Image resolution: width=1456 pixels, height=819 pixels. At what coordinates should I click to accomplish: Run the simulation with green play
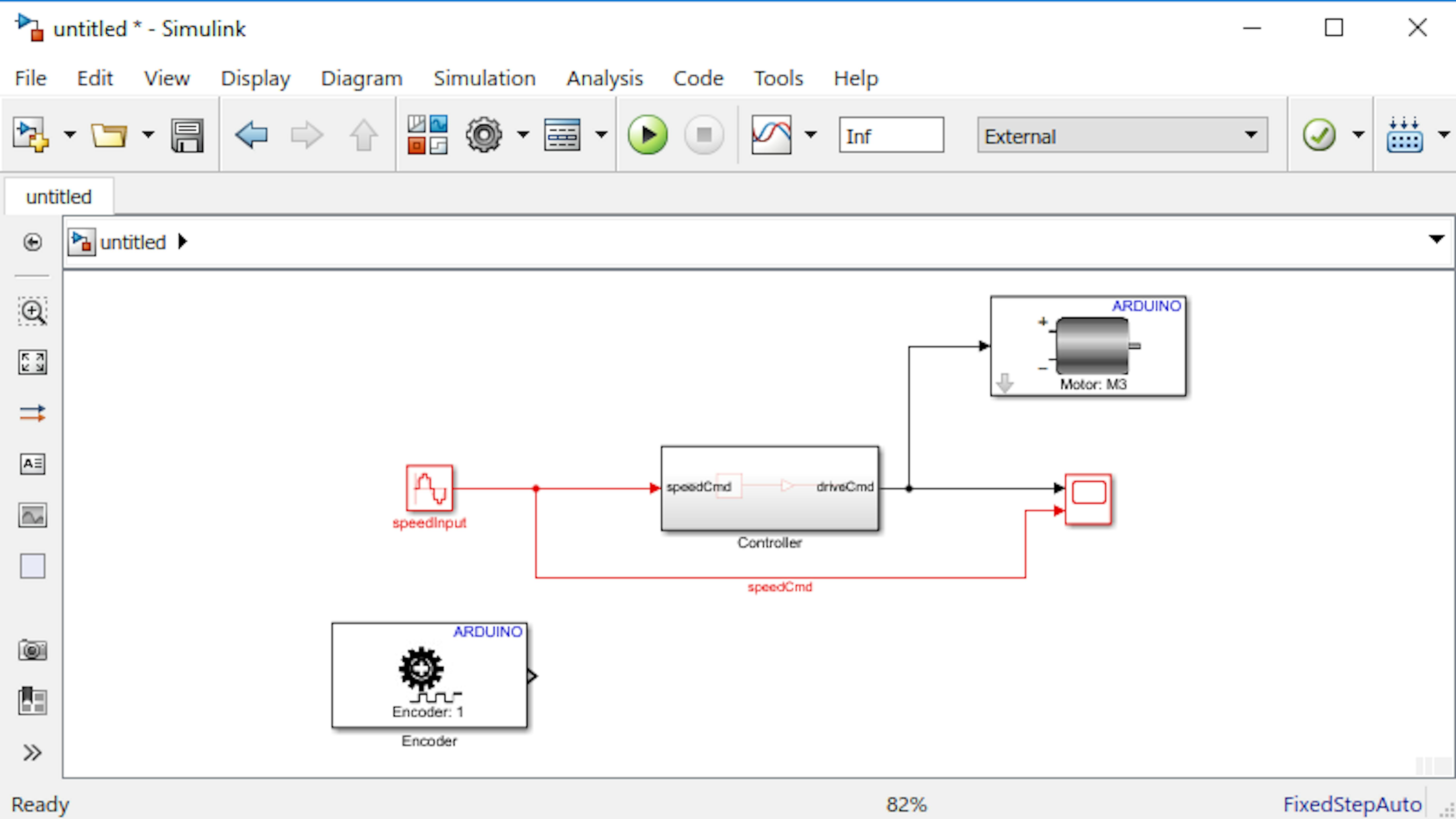(647, 135)
